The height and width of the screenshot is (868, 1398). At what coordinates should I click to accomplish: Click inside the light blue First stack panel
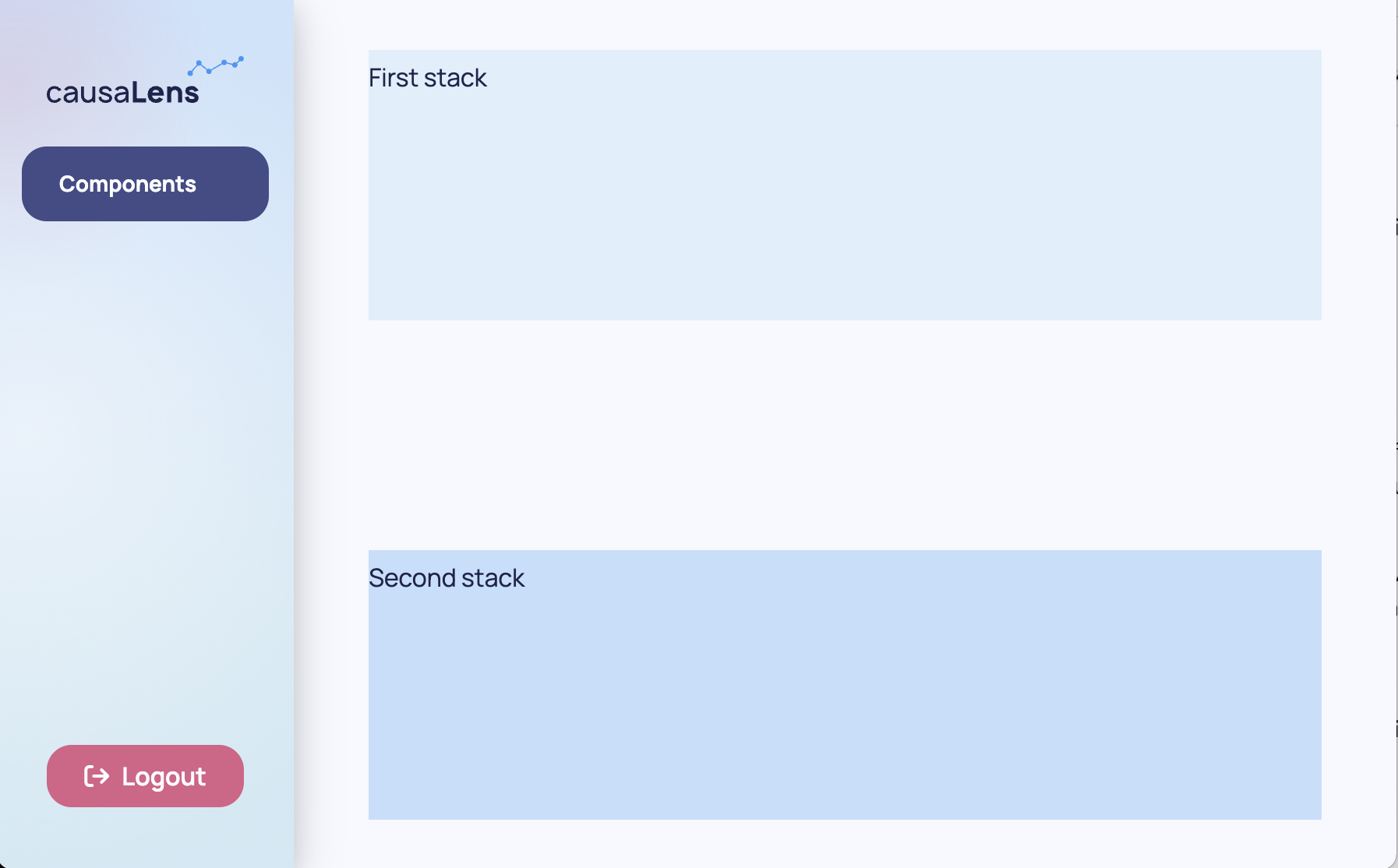[845, 203]
